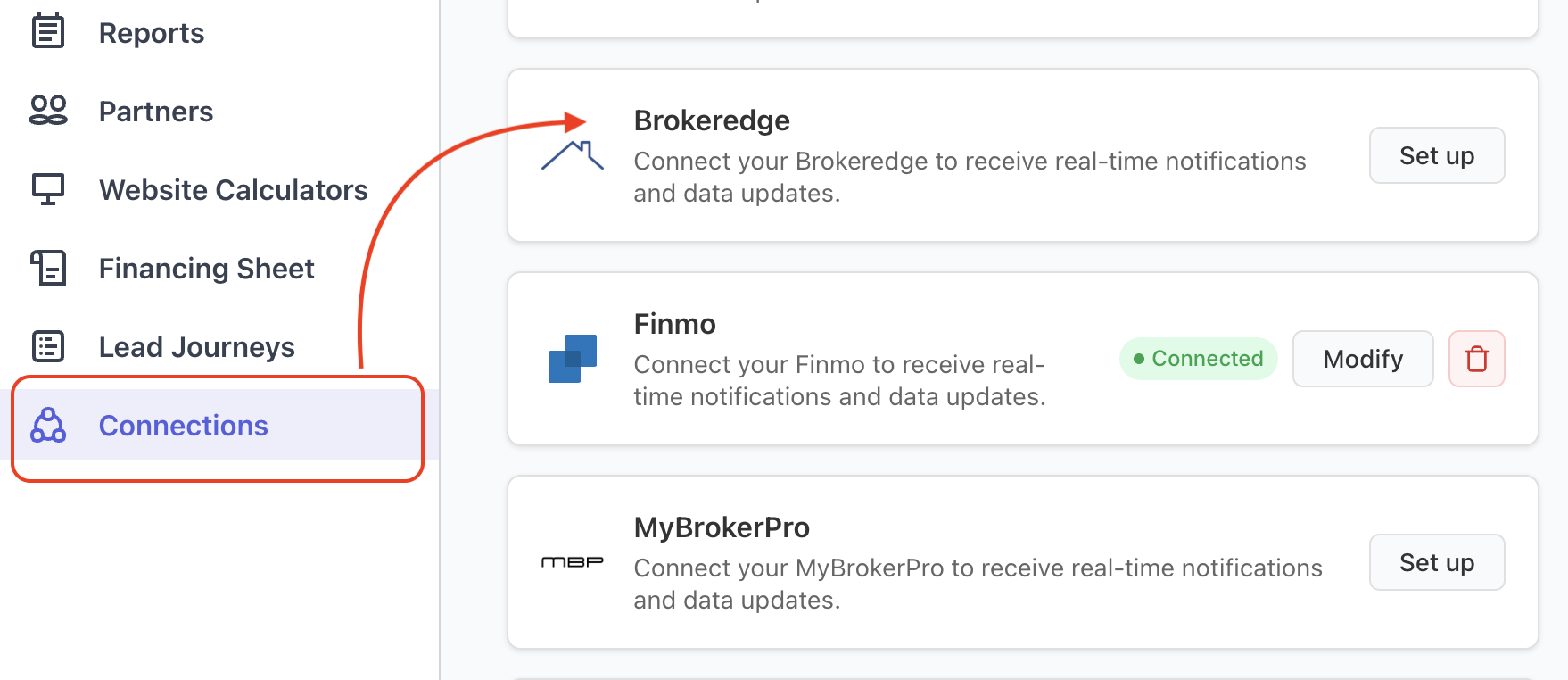Image resolution: width=1568 pixels, height=680 pixels.
Task: Click the MyBrokerPro MBP logo
Action: (x=573, y=562)
